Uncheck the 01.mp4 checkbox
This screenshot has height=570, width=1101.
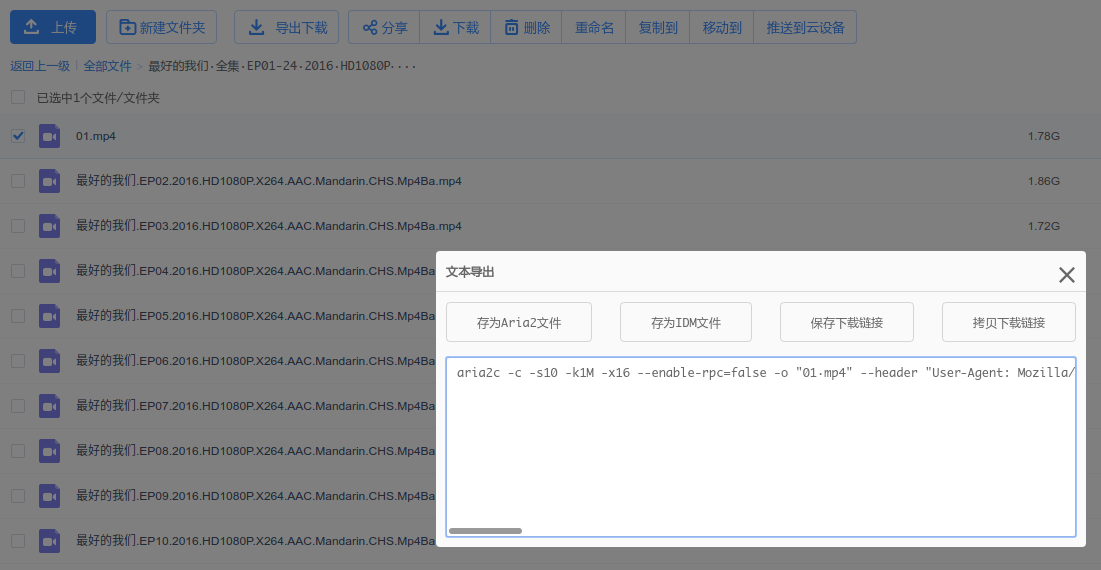pyautogui.click(x=18, y=136)
